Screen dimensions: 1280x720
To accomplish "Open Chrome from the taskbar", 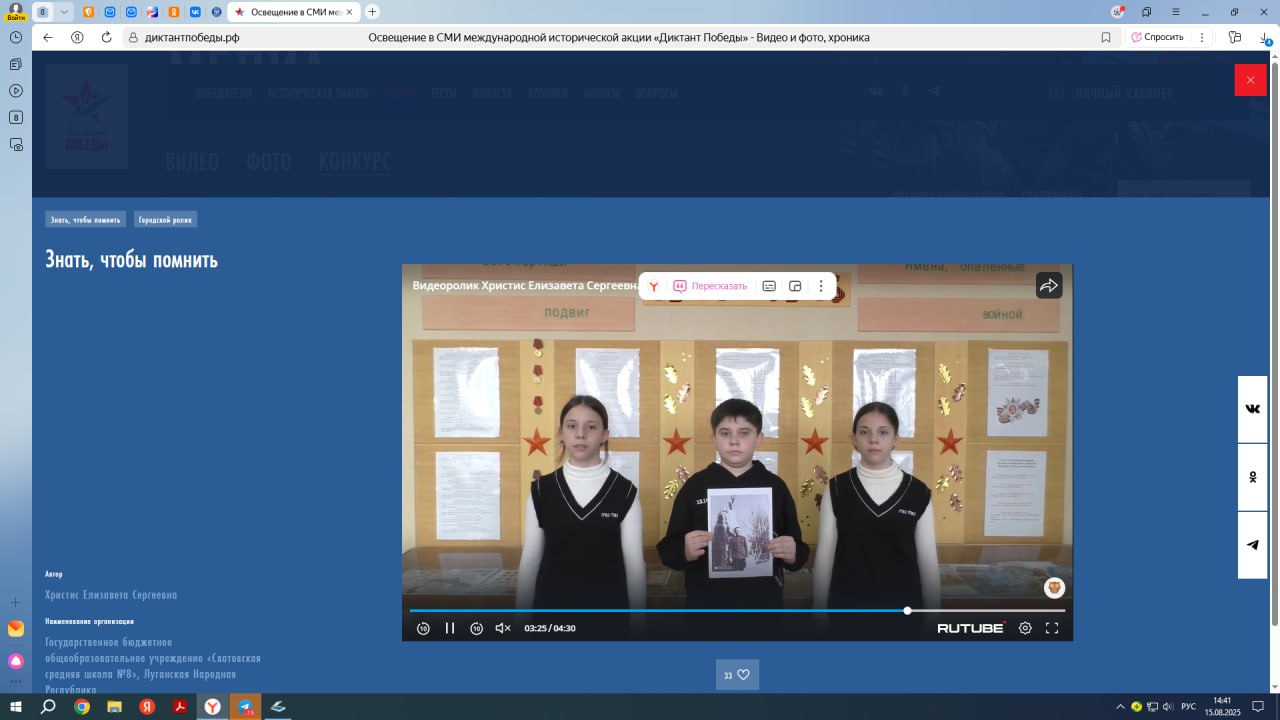I will [x=82, y=707].
